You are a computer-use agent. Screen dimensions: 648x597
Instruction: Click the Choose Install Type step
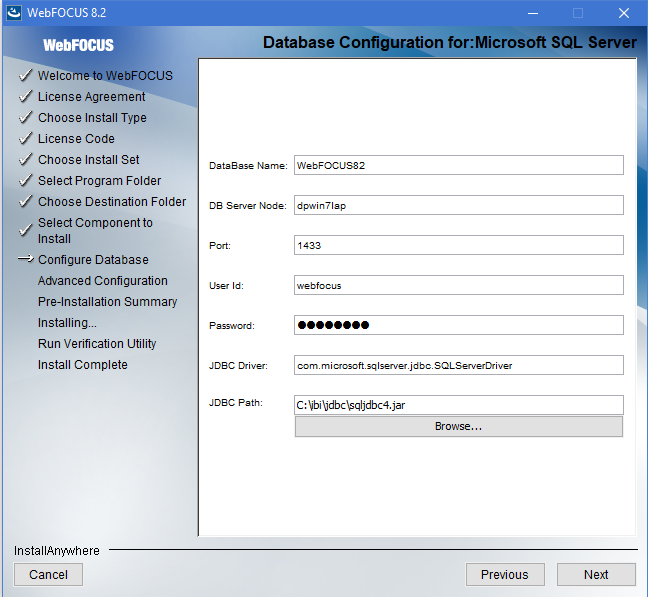[92, 118]
